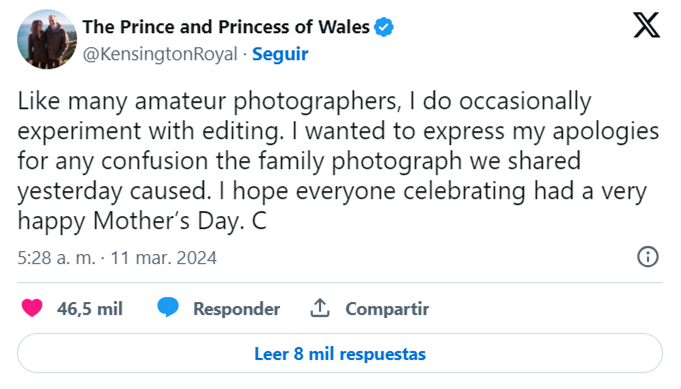Image resolution: width=681 pixels, height=389 pixels.
Task: Open the X logo link
Action: point(646,25)
